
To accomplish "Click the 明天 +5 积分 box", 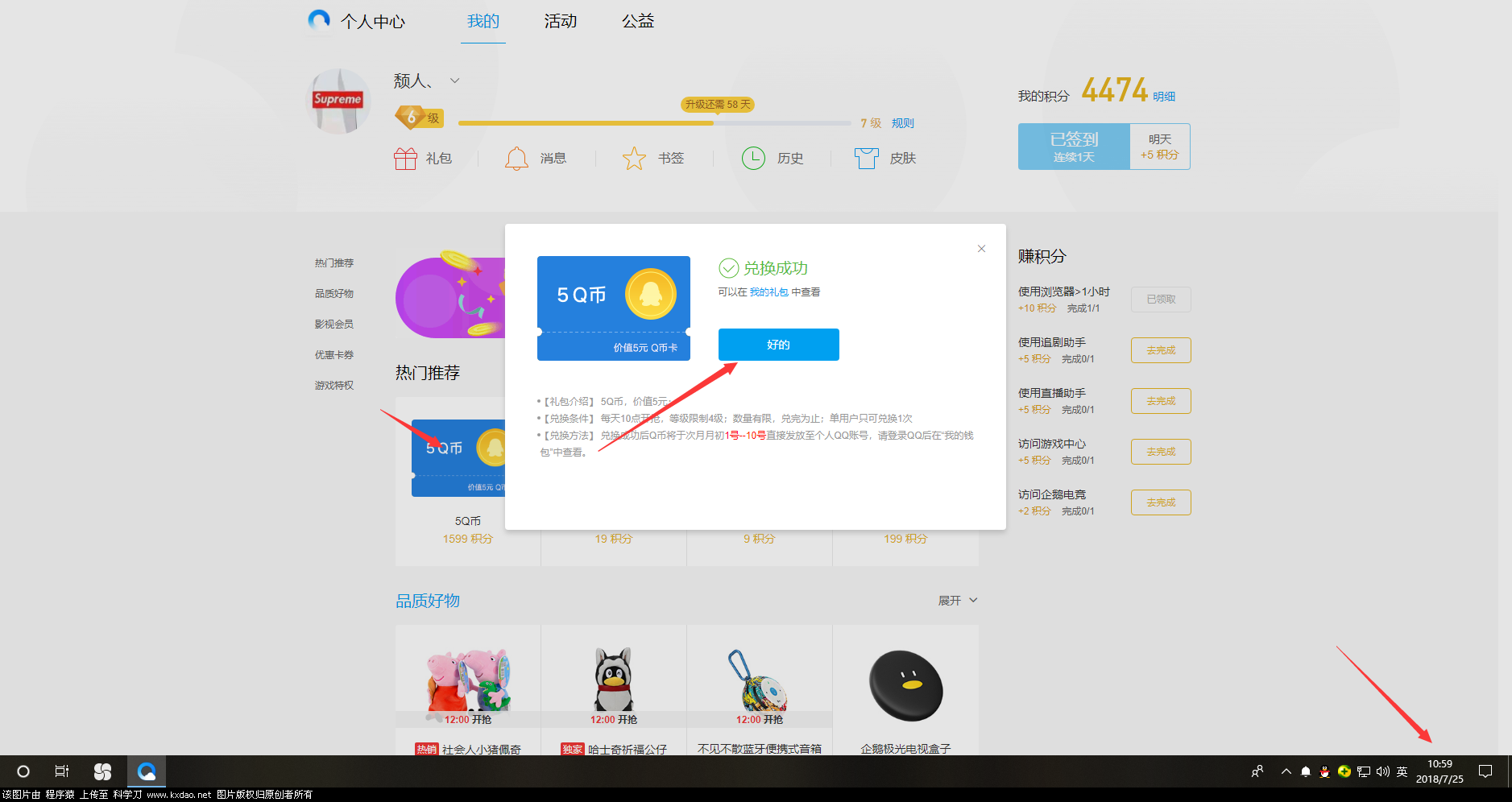I will coord(1160,147).
